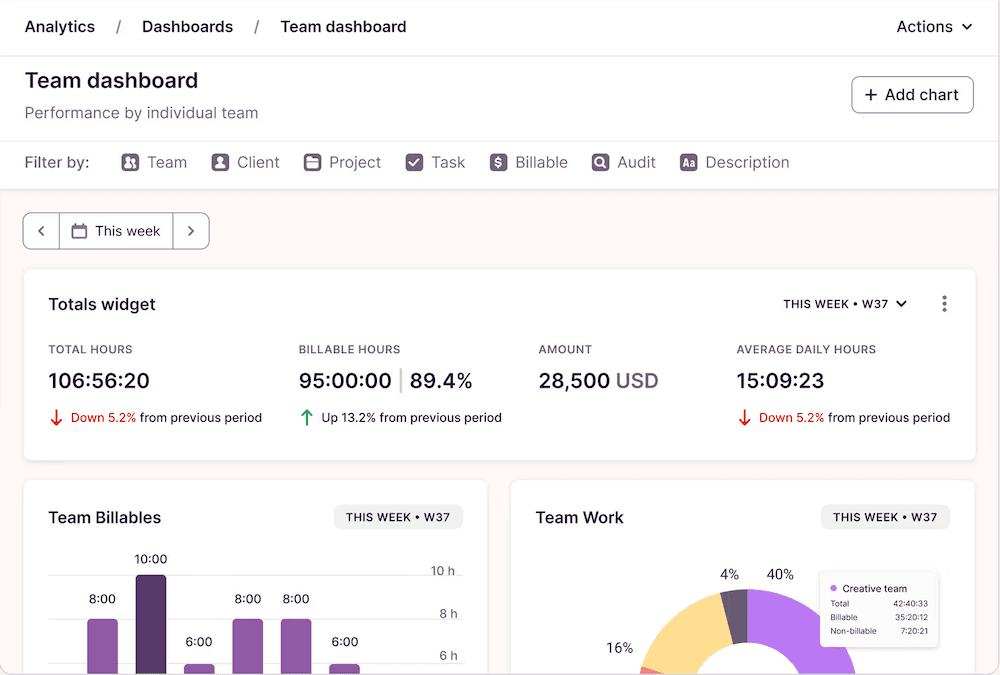The height and width of the screenshot is (675, 1000).
Task: Open the Actions dropdown
Action: point(934,27)
